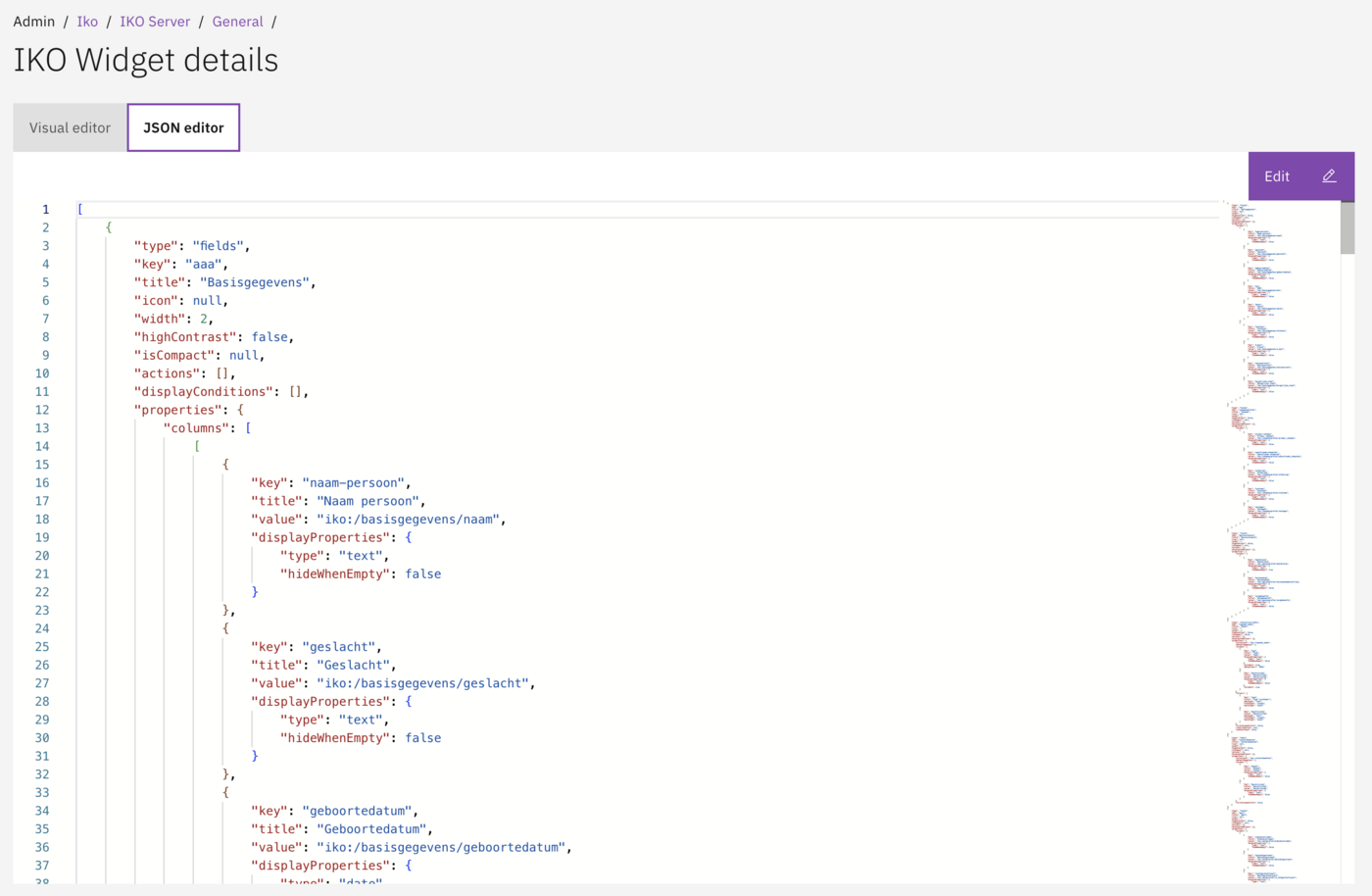This screenshot has width=1372, height=896.
Task: Click the Admin breadcrumb label
Action: point(34,21)
